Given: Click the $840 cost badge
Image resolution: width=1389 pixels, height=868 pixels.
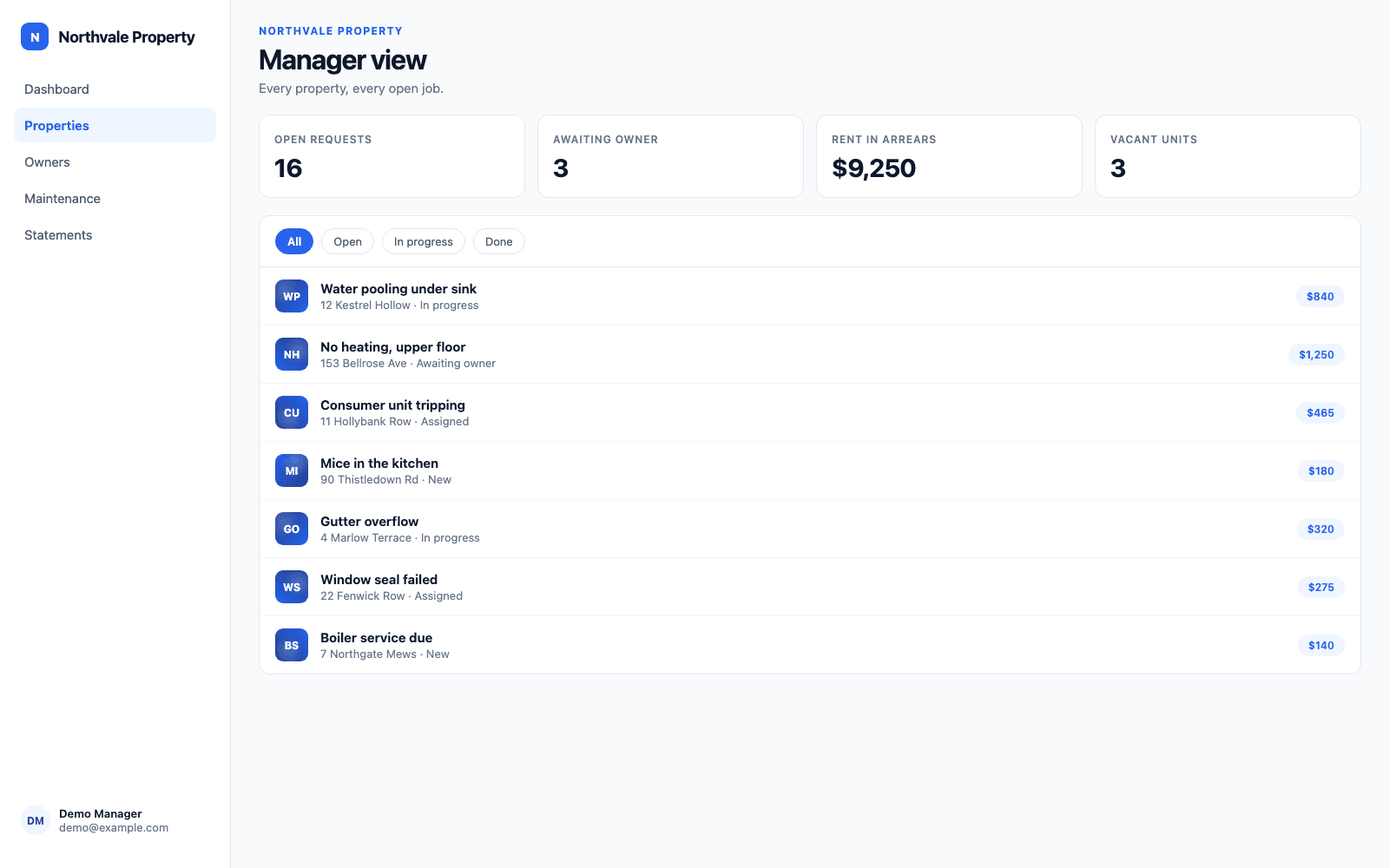Looking at the screenshot, I should tap(1320, 296).
